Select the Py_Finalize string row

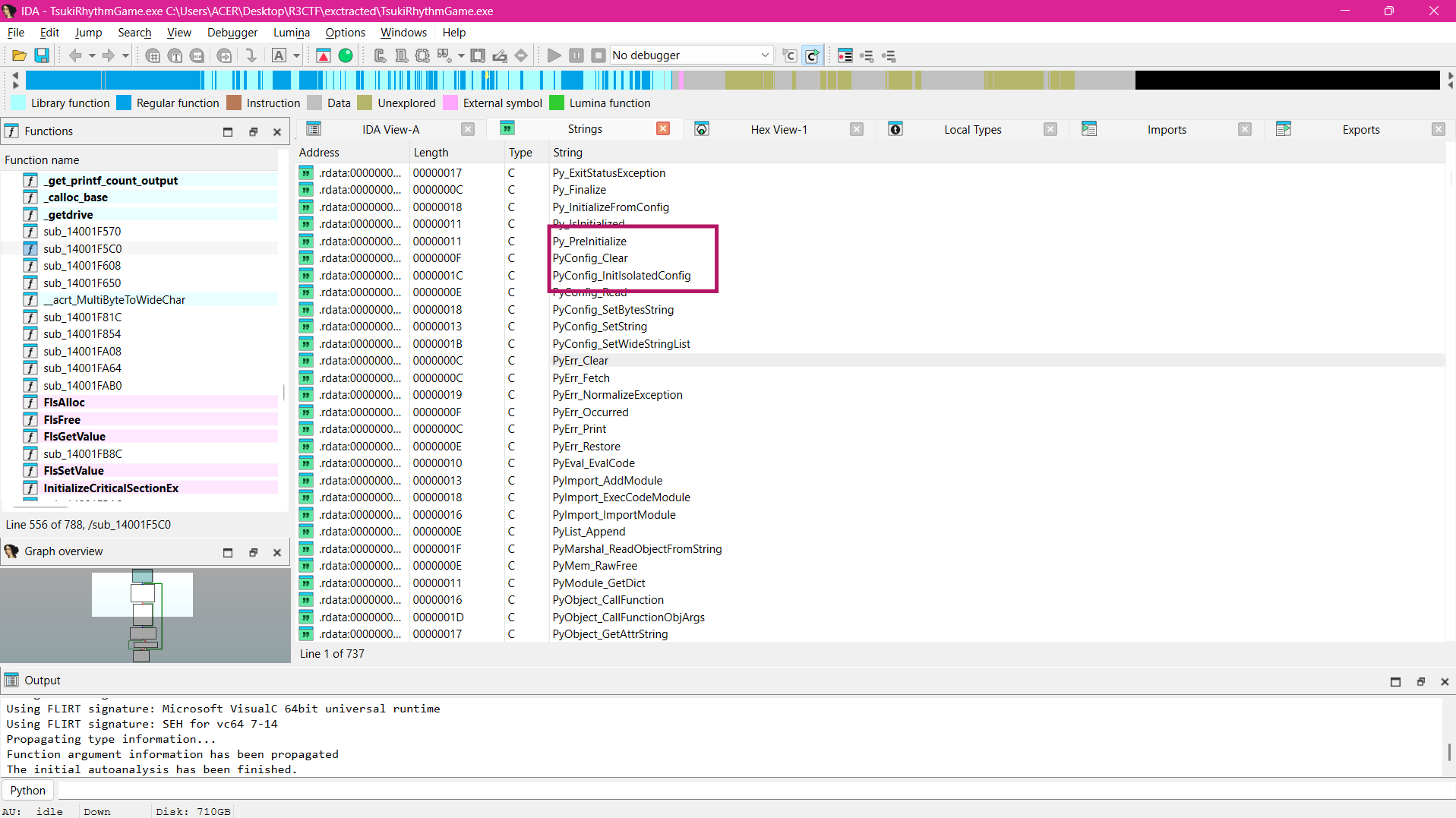pos(871,190)
